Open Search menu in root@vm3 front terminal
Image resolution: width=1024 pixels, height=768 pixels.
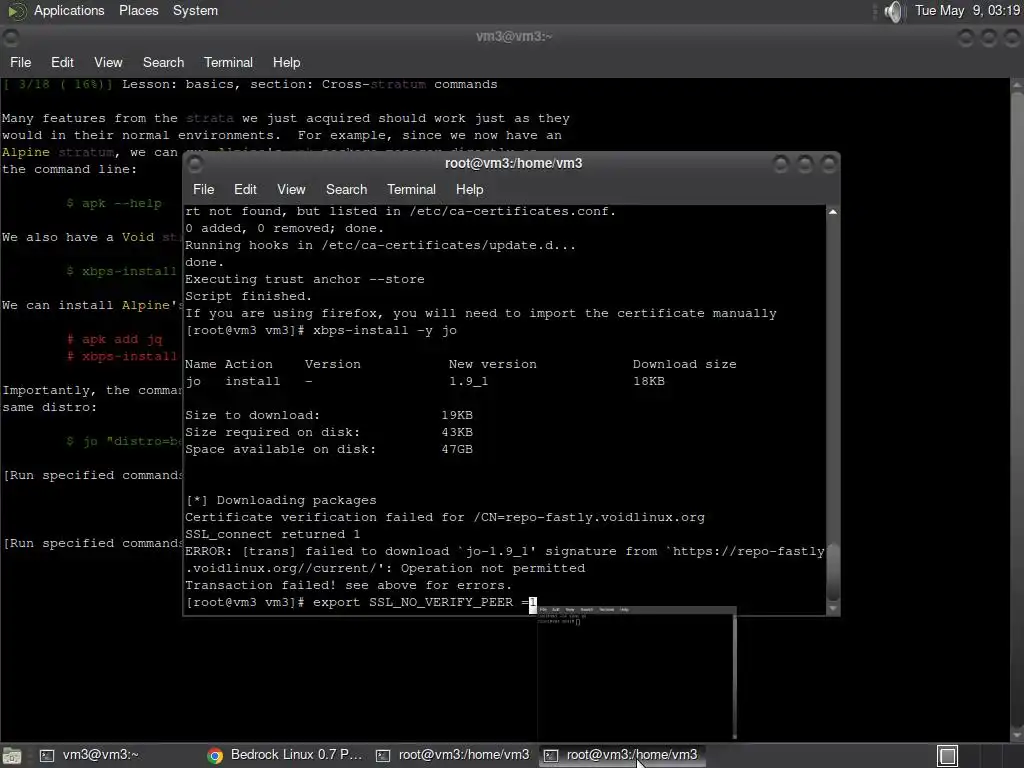click(346, 189)
